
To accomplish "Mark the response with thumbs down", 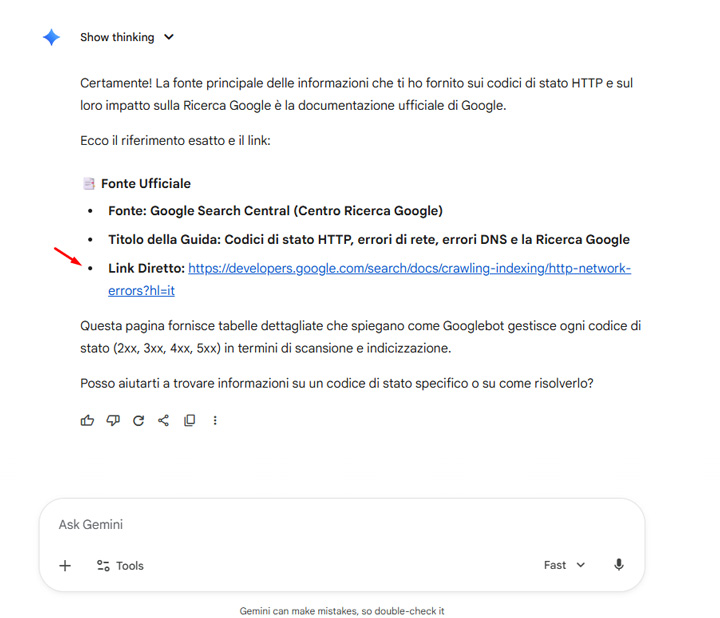I will click(x=113, y=421).
